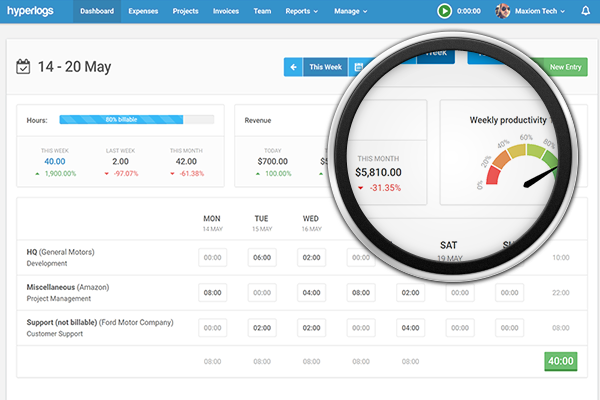
Task: Click the Last Week hours value 2.00
Action: [120, 162]
